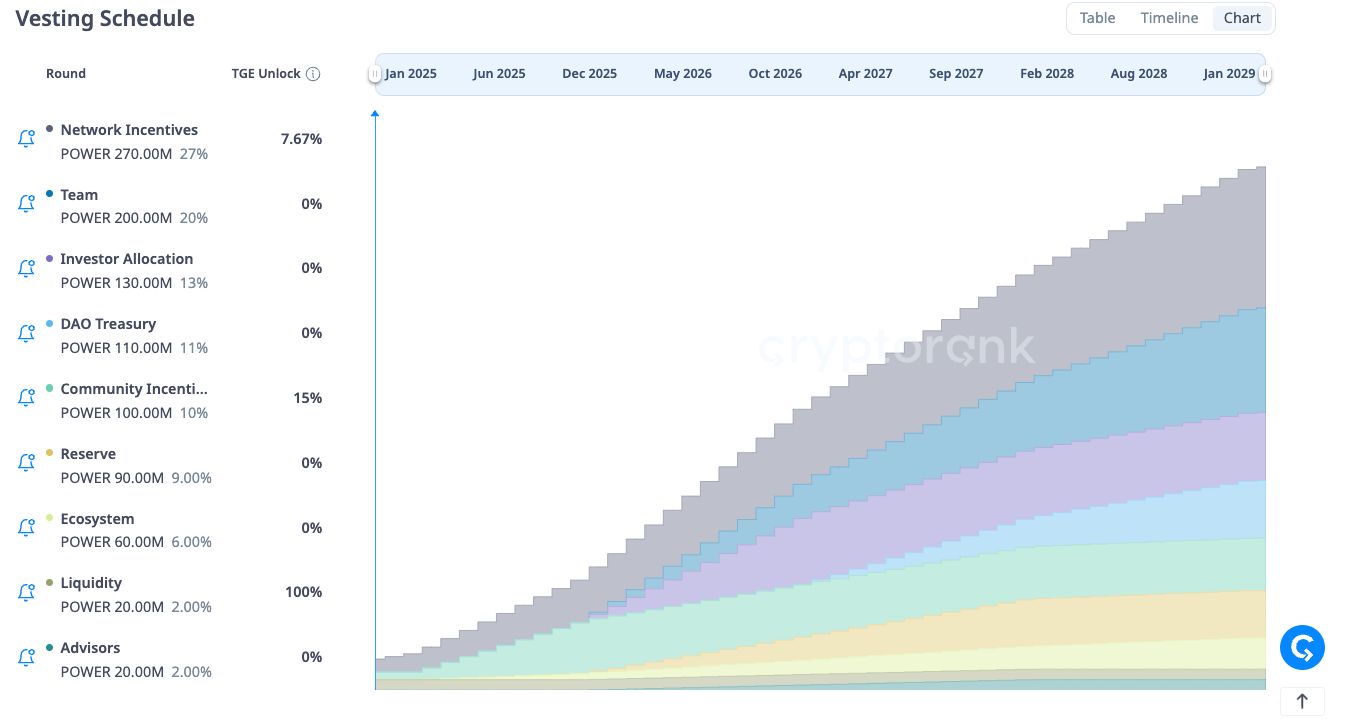1346x720 pixels.
Task: Click the Advisors round label
Action: (90, 648)
